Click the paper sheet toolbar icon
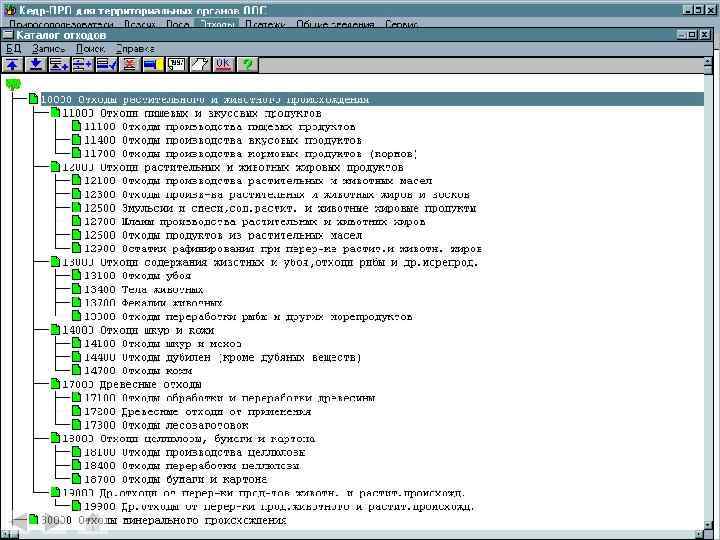 200,65
